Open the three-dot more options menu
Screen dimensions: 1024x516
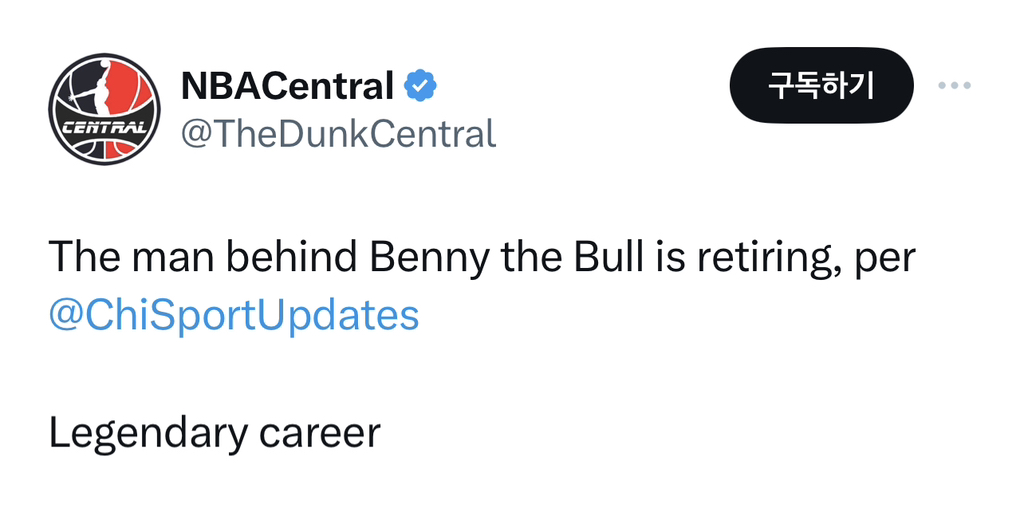click(x=954, y=86)
